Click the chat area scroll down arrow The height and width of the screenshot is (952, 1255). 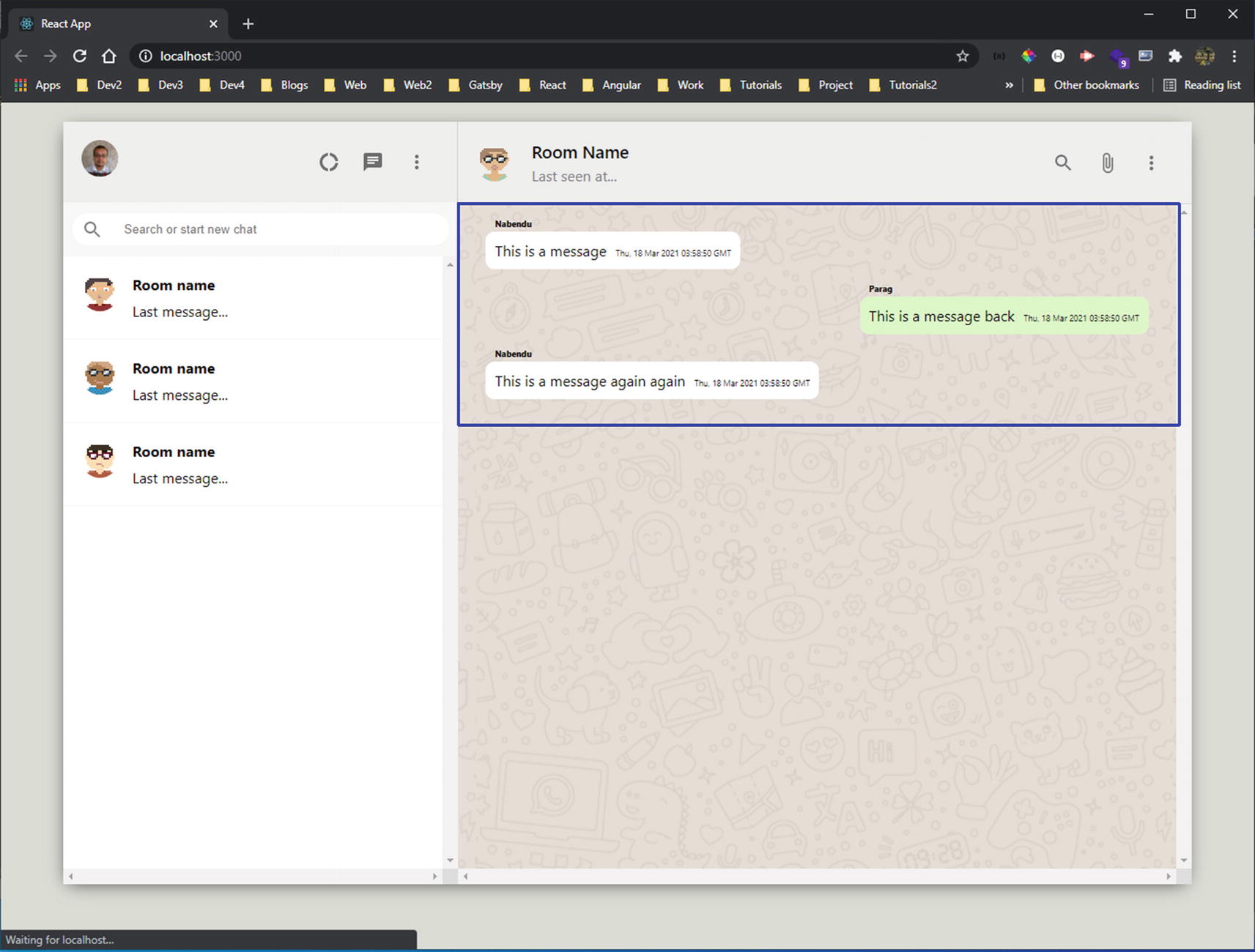[1183, 860]
